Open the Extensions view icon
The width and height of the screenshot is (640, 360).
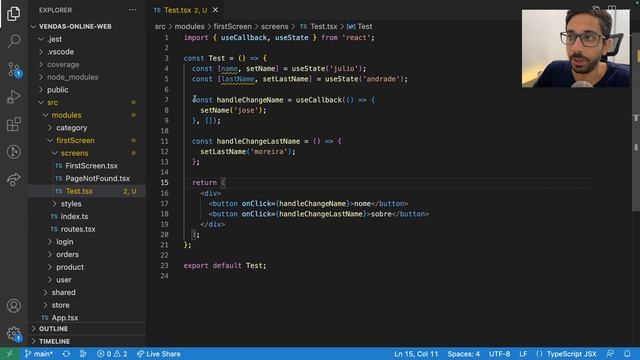coord(13,124)
